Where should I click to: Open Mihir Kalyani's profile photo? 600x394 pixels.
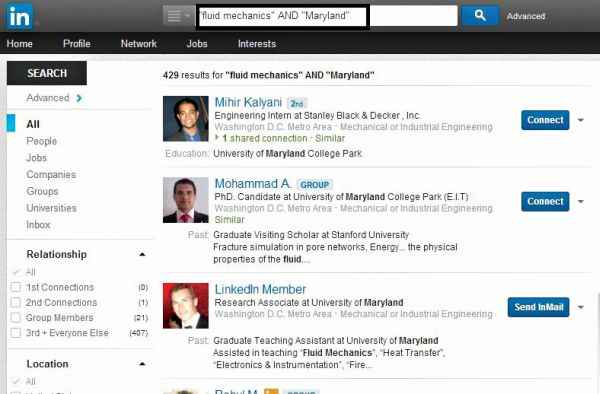(x=186, y=119)
